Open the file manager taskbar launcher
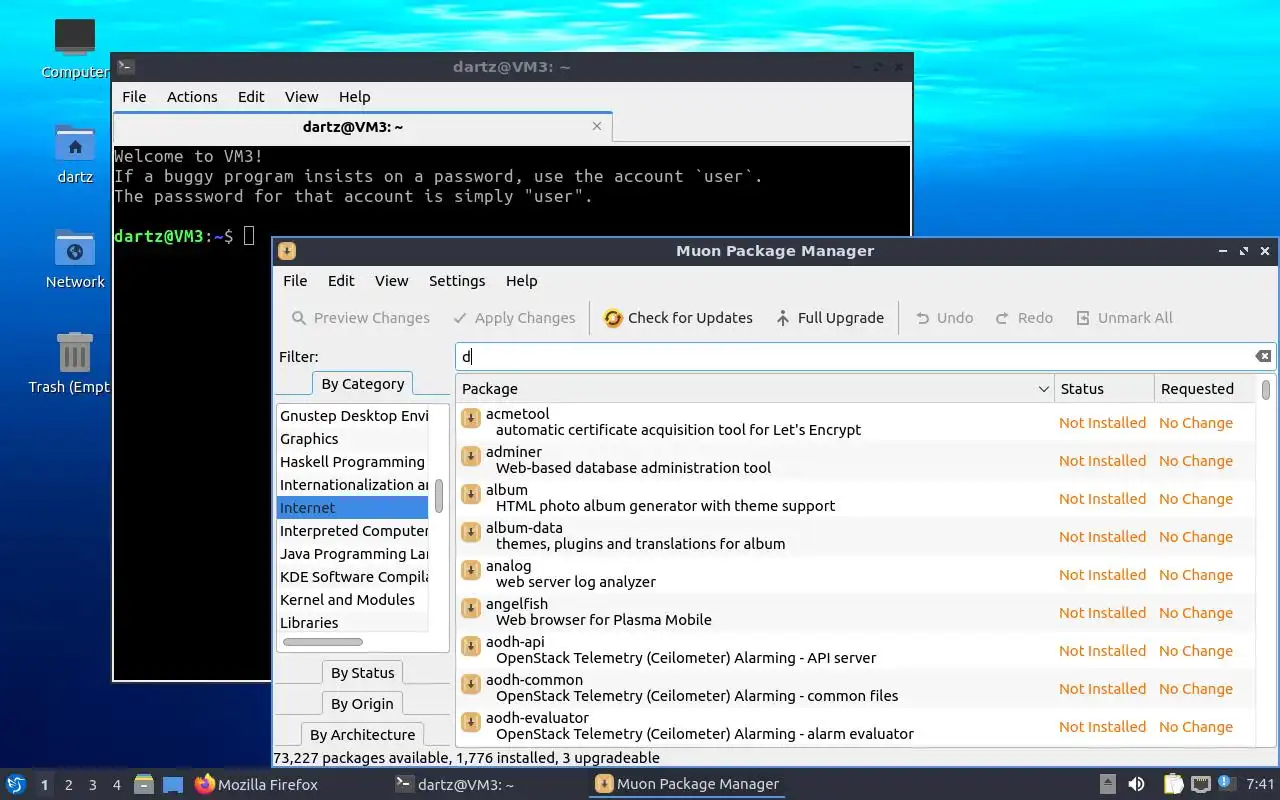Screen dimensions: 1280x800 click(x=144, y=784)
